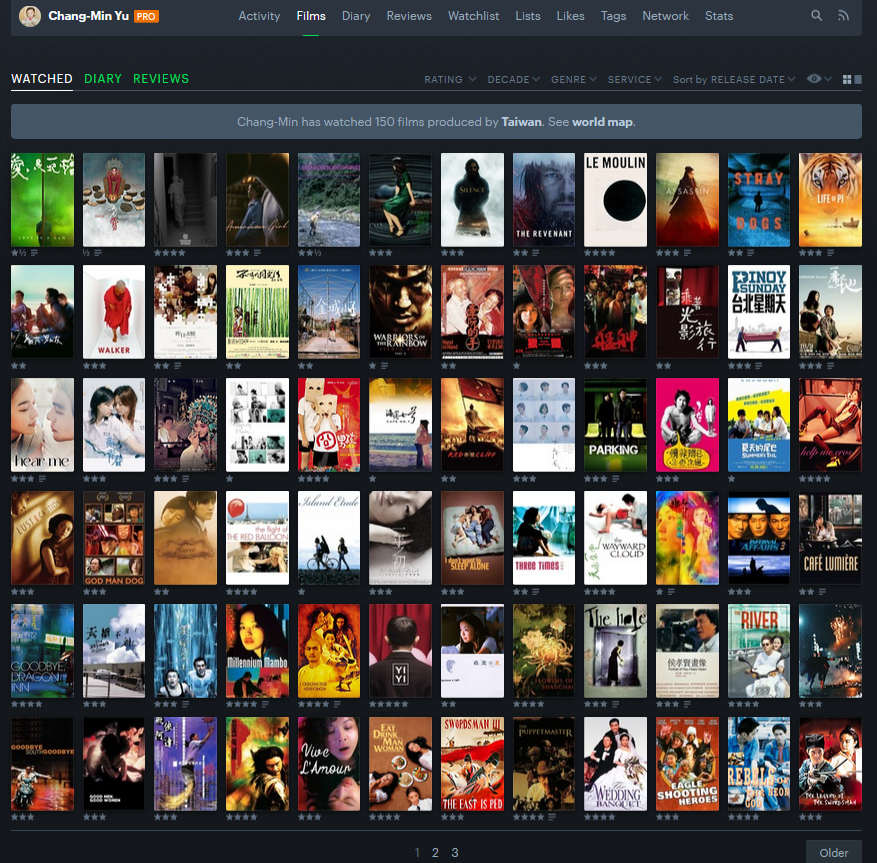The height and width of the screenshot is (863, 877).
Task: Open the Wayward Cloud poster
Action: tap(615, 538)
